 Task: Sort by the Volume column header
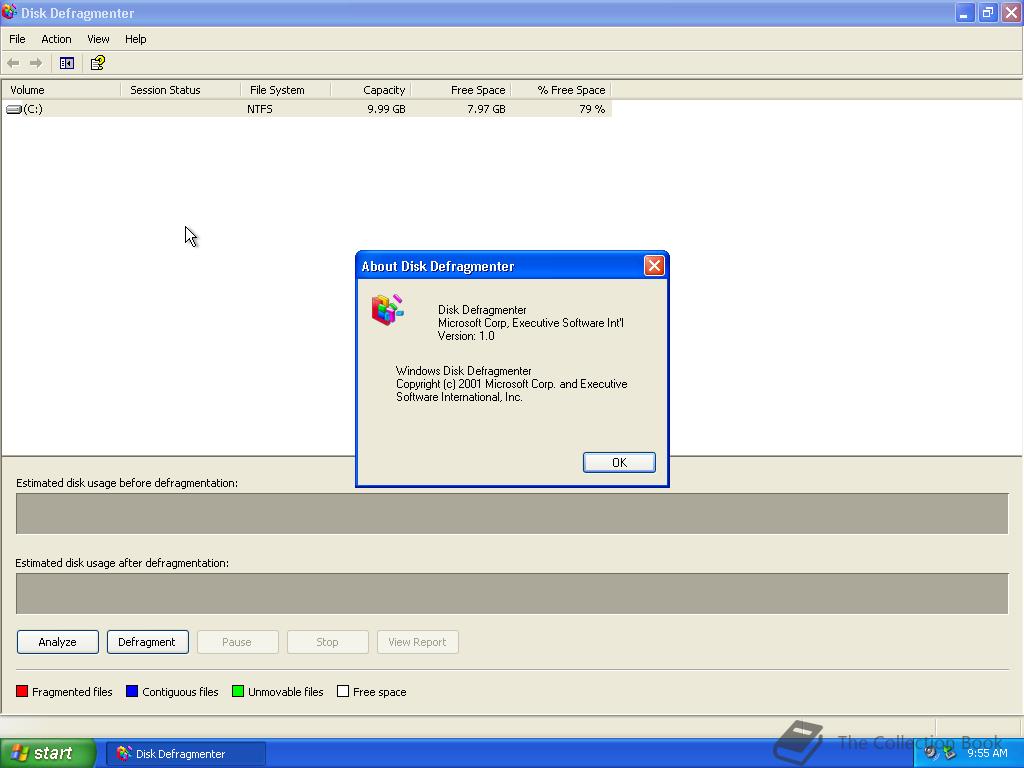coord(61,90)
